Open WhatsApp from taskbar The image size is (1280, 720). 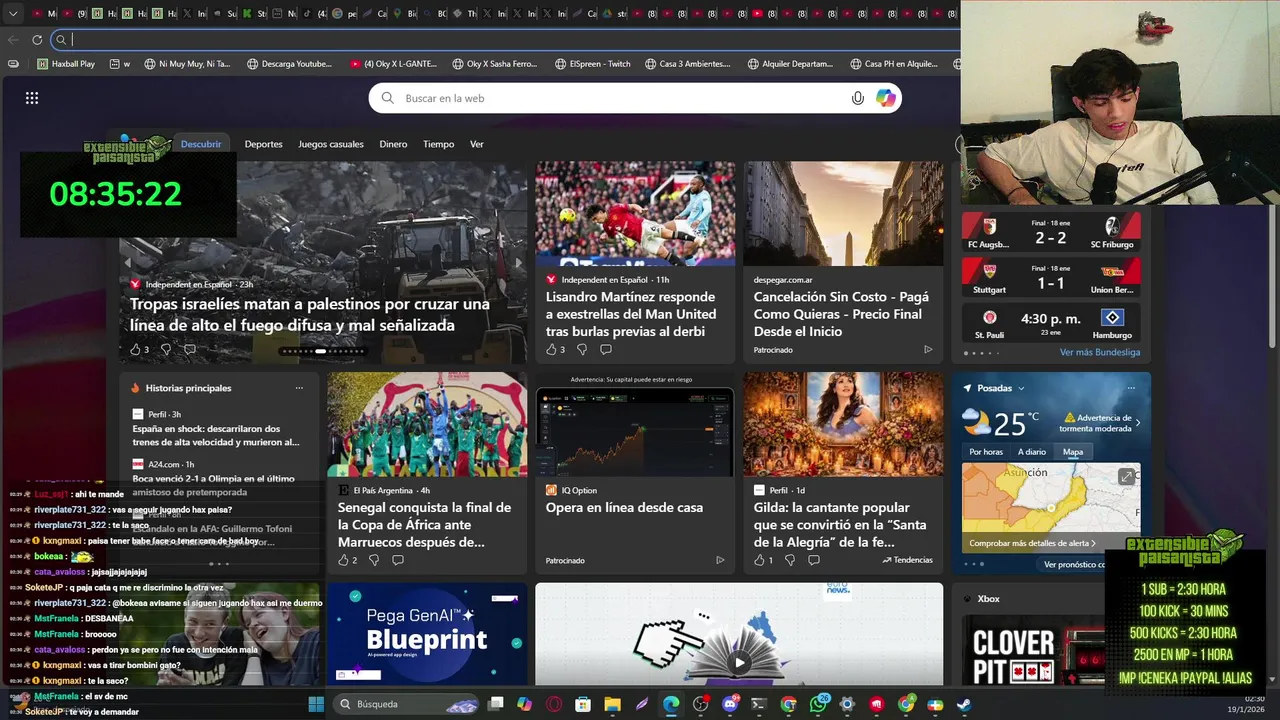click(818, 704)
